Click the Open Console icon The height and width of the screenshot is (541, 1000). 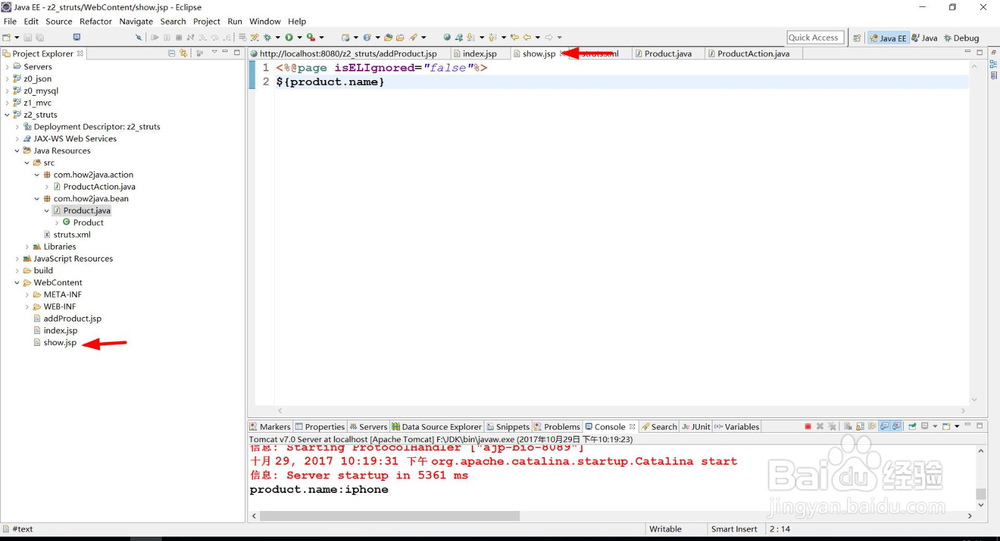pyautogui.click(x=946, y=426)
